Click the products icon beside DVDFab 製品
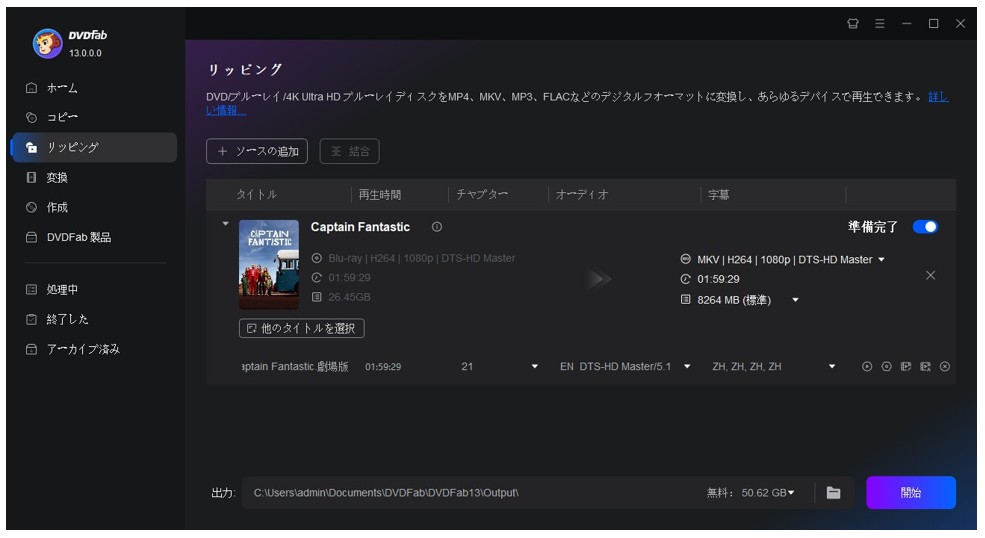This screenshot has width=985, height=538. pos(31,238)
